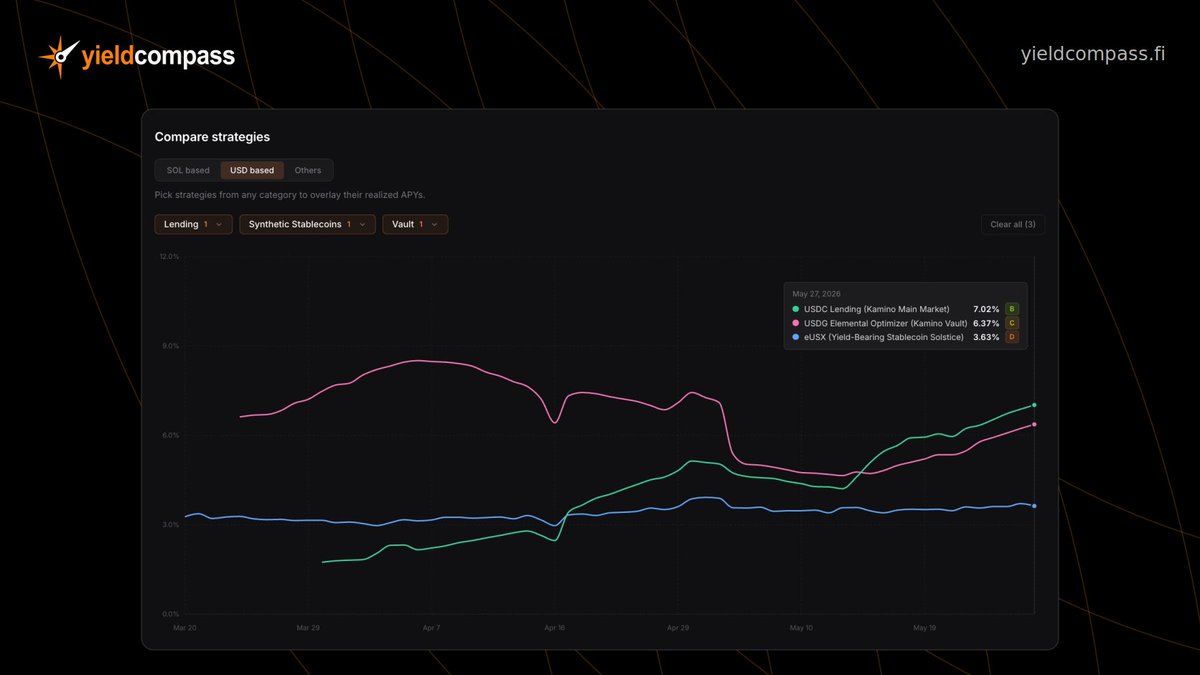Click the D rating badge for eUSX
Image resolution: width=1200 pixels, height=675 pixels.
1012,337
